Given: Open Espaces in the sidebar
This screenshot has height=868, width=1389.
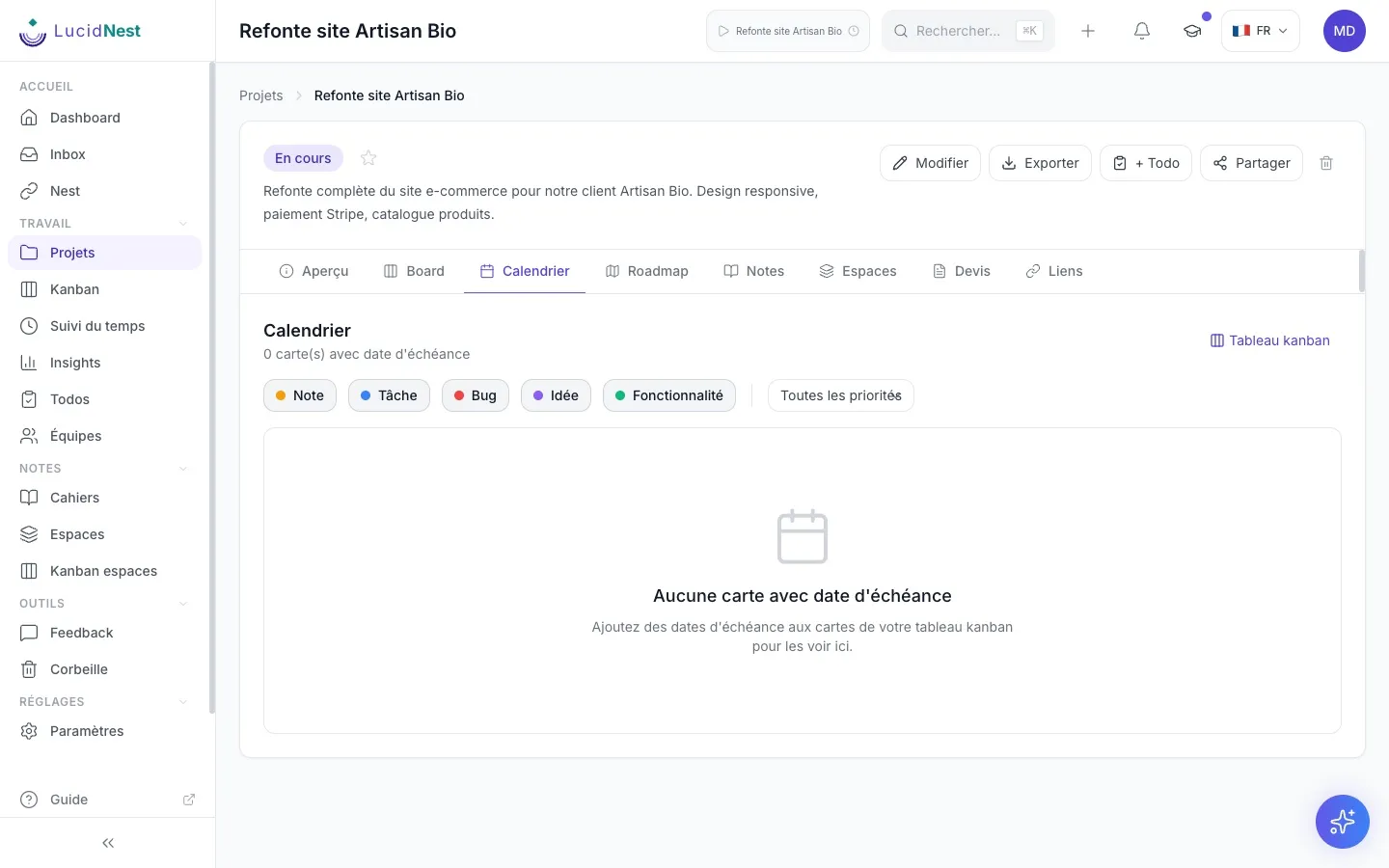Looking at the screenshot, I should click(x=104, y=534).
